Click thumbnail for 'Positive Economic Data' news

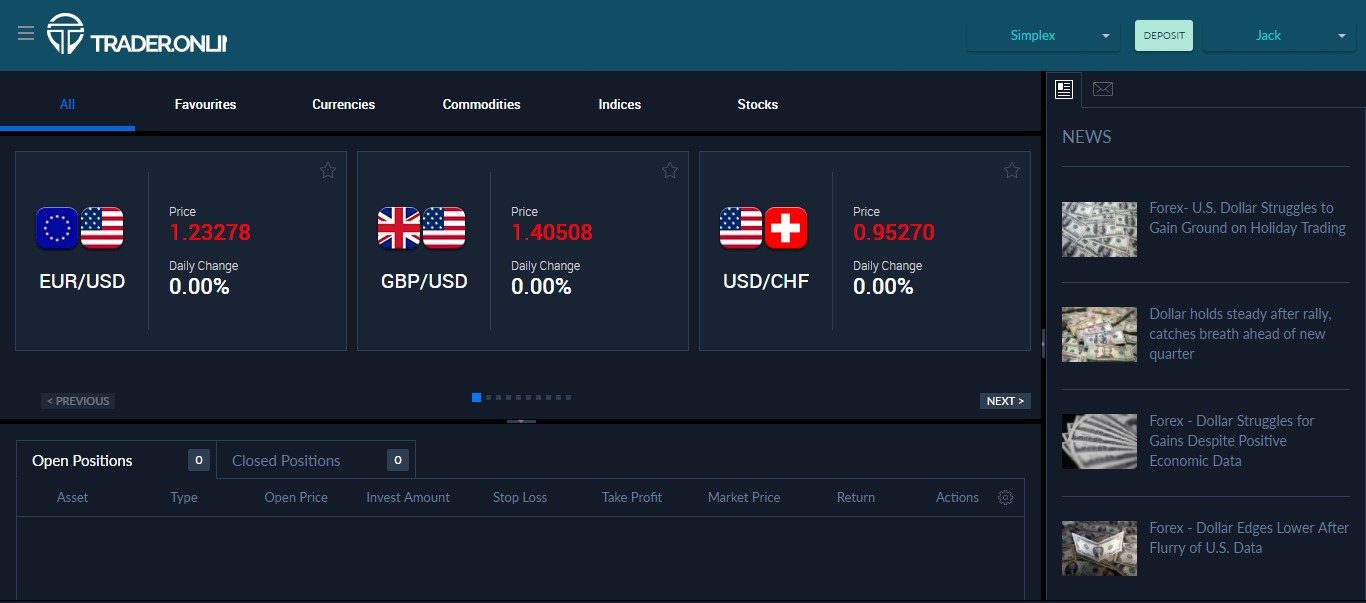(1099, 441)
